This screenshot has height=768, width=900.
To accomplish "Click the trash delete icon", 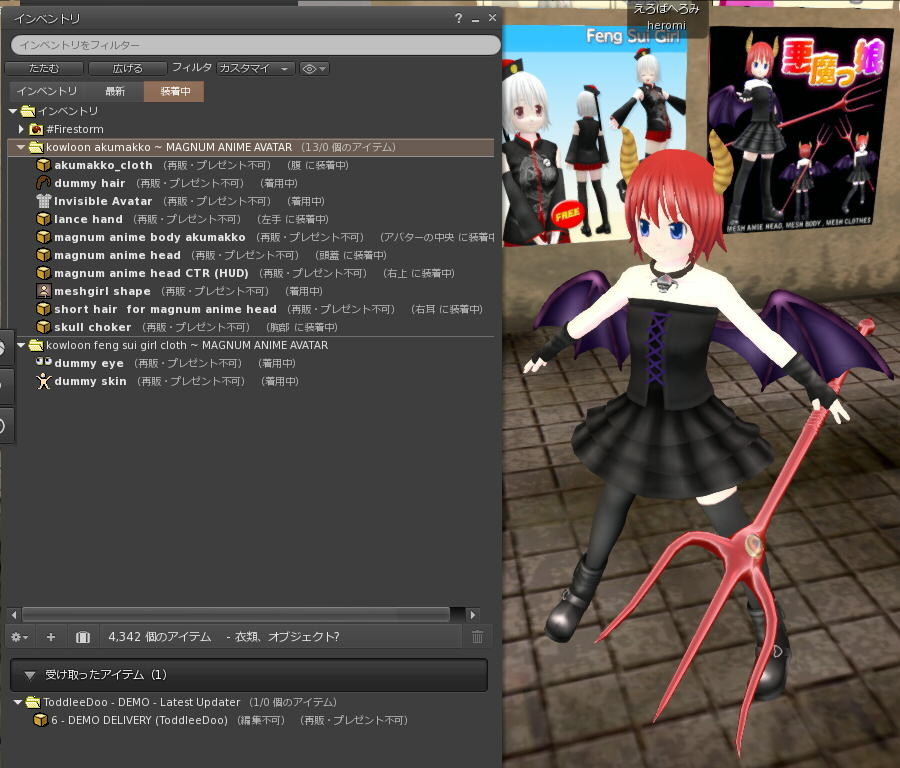I will click(477, 637).
